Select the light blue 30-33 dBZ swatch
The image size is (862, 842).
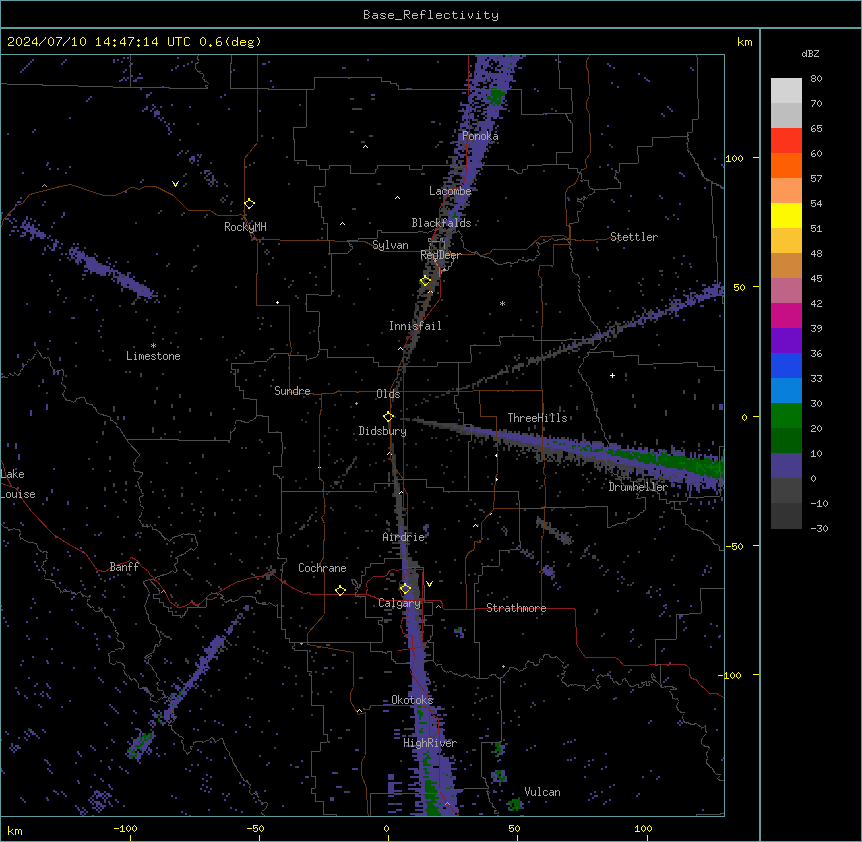[x=786, y=391]
